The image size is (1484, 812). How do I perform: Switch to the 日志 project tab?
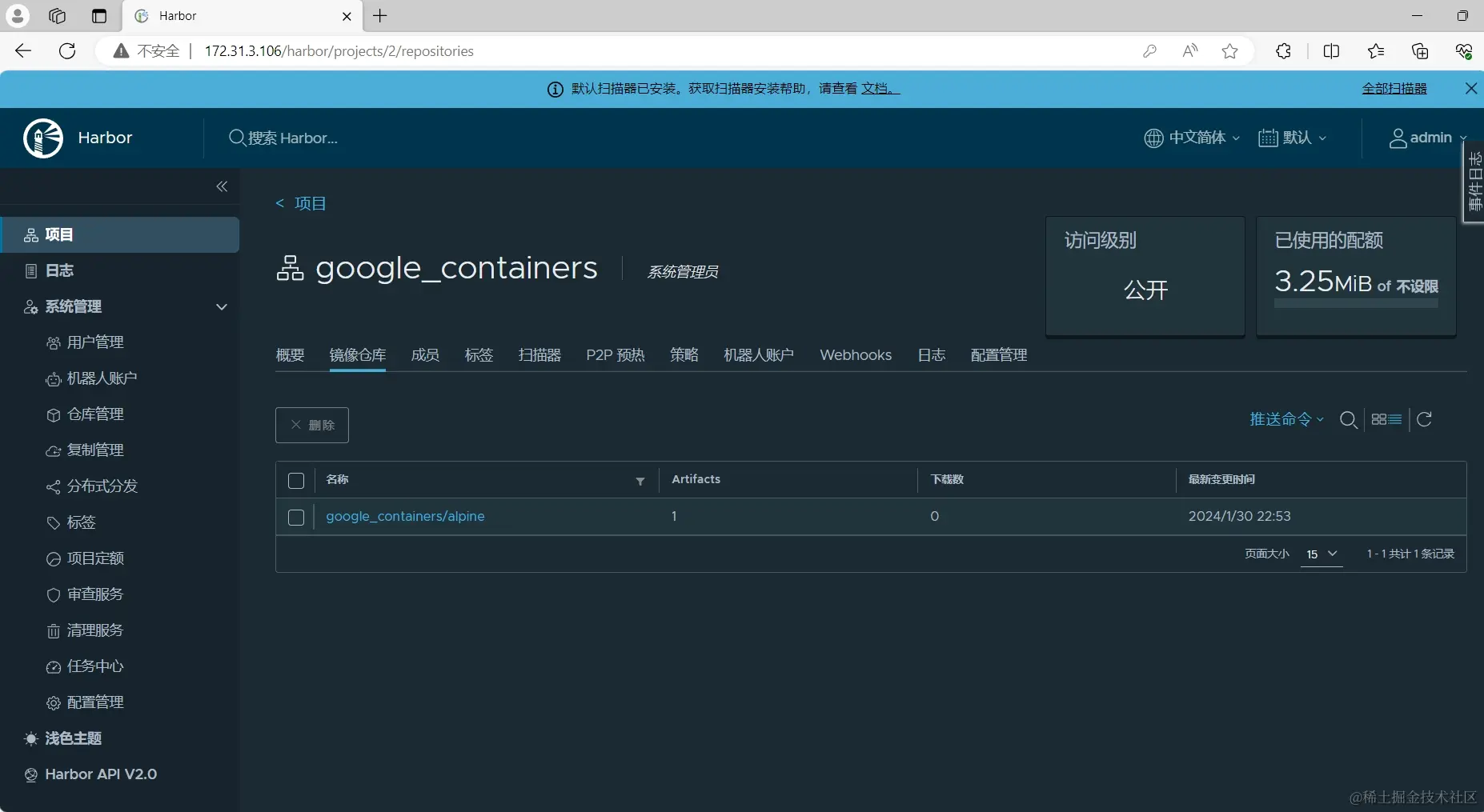point(932,354)
